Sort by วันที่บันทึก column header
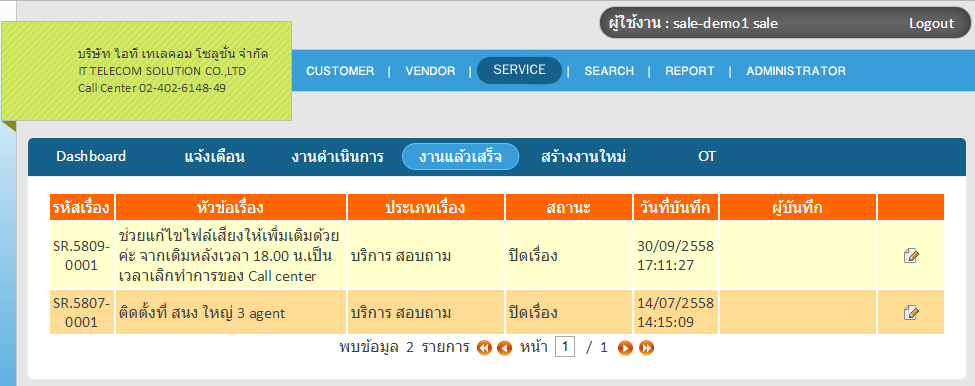The height and width of the screenshot is (386, 975). tap(676, 207)
